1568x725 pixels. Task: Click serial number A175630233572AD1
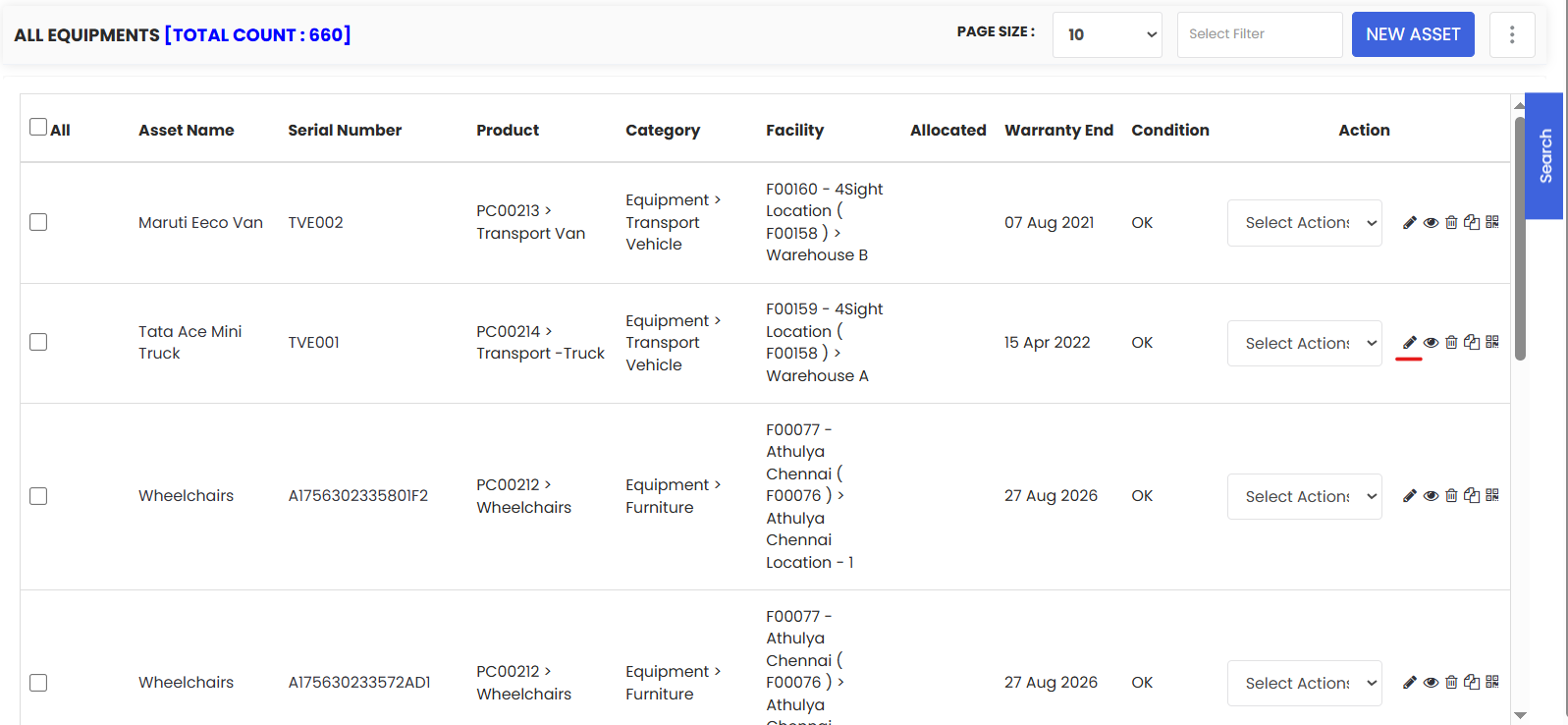pos(359,683)
